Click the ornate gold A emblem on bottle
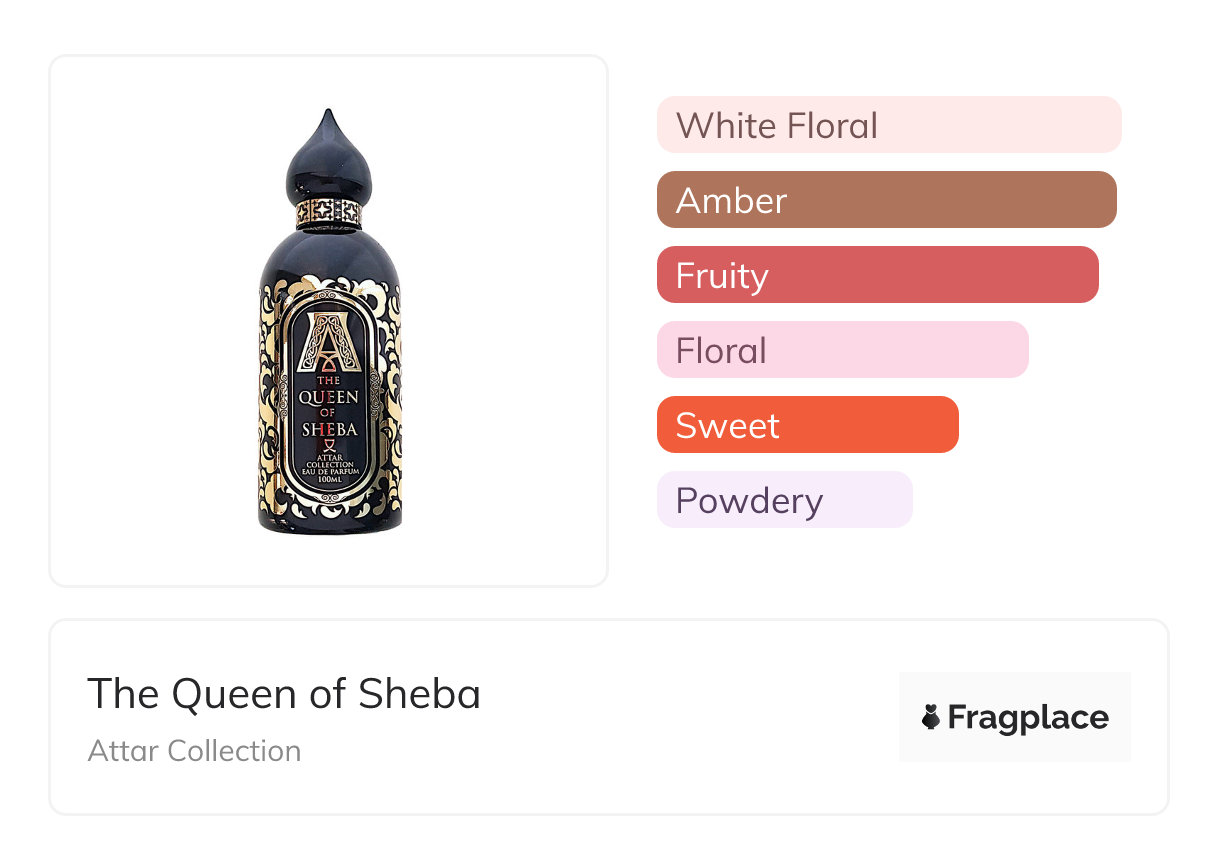Screen dimensions: 1218x864 click(328, 341)
